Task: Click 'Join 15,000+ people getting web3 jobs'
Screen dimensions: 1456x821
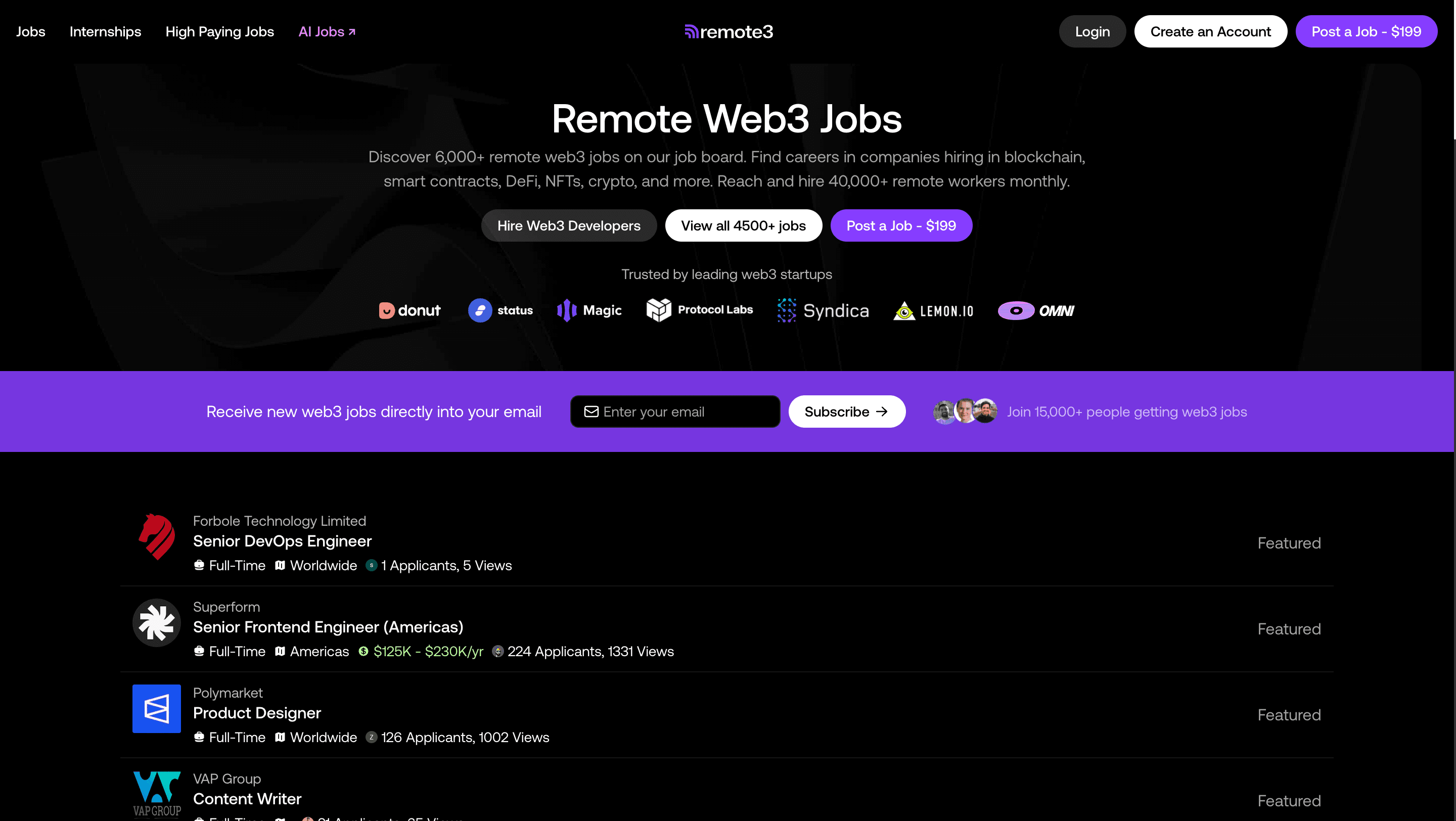Action: [1126, 412]
